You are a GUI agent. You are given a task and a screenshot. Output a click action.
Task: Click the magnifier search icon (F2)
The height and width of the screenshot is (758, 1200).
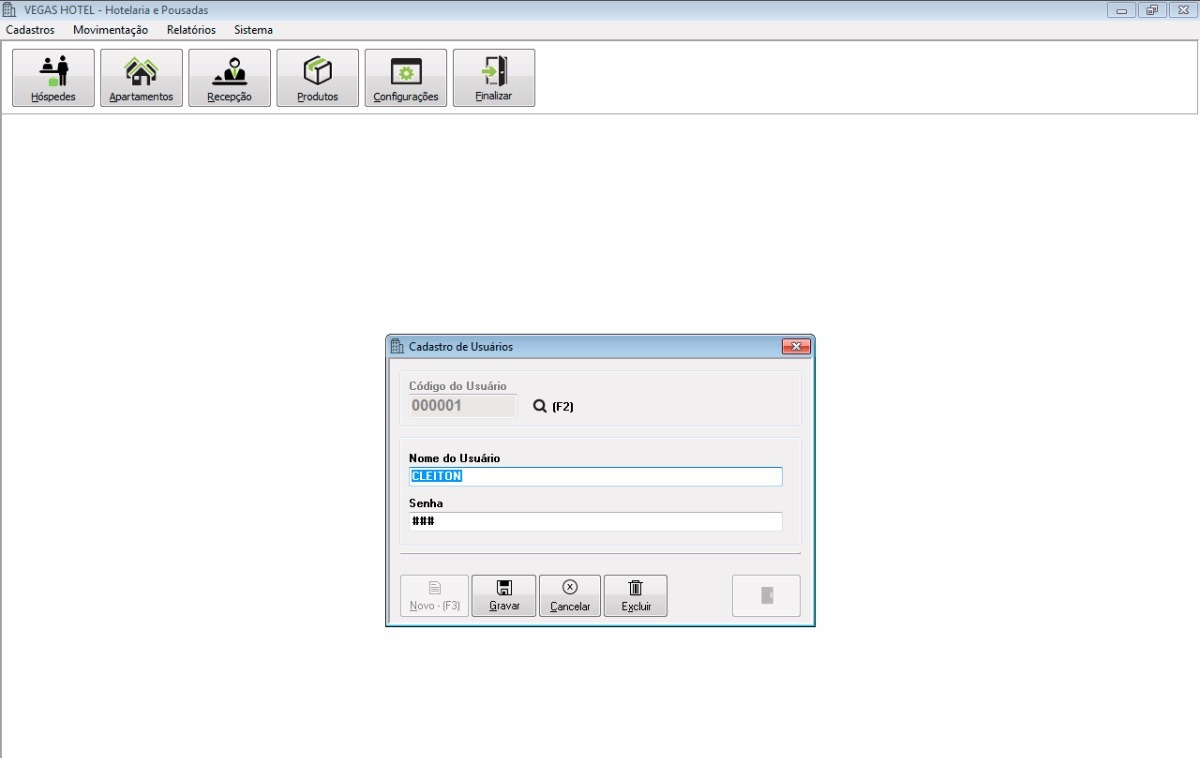[x=540, y=406]
